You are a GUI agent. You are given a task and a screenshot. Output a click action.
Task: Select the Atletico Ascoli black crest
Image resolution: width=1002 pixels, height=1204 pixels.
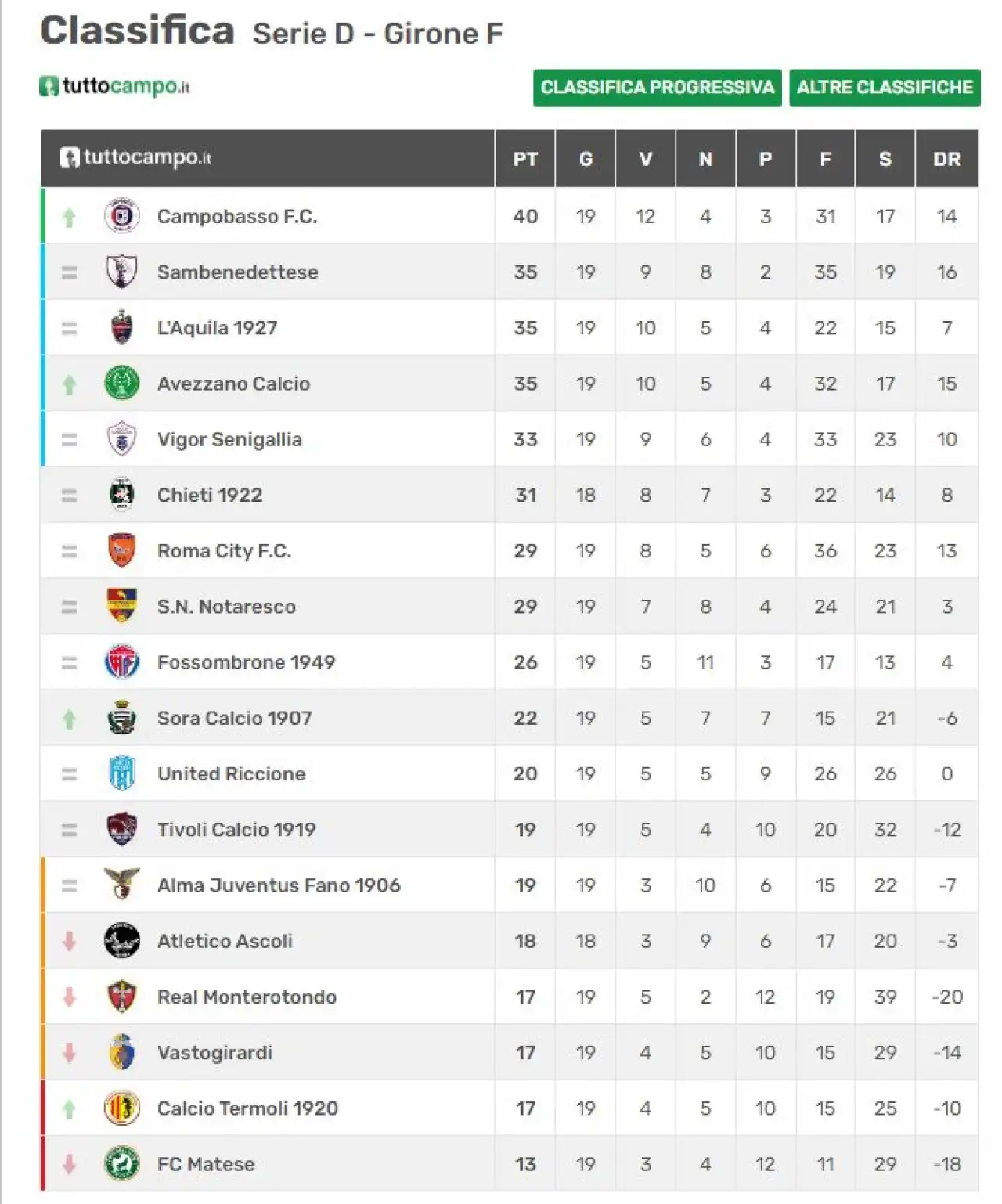pyautogui.click(x=121, y=941)
